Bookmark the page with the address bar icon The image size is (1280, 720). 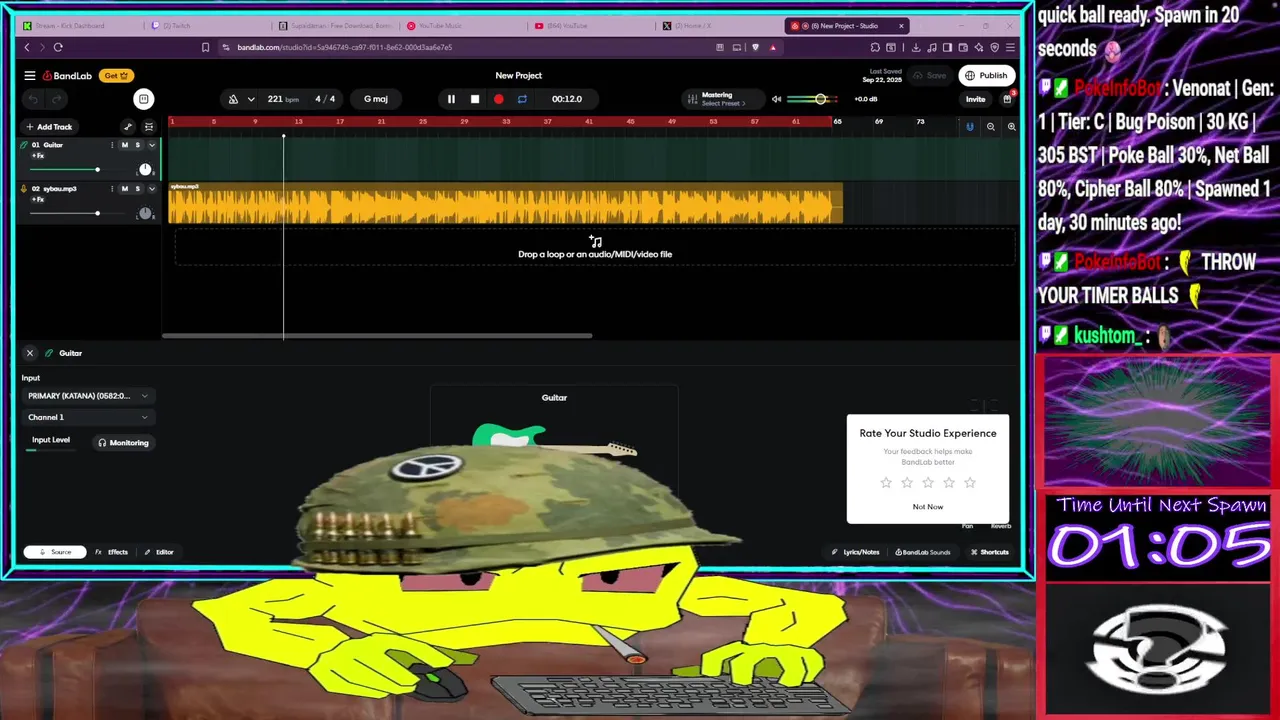click(x=205, y=47)
